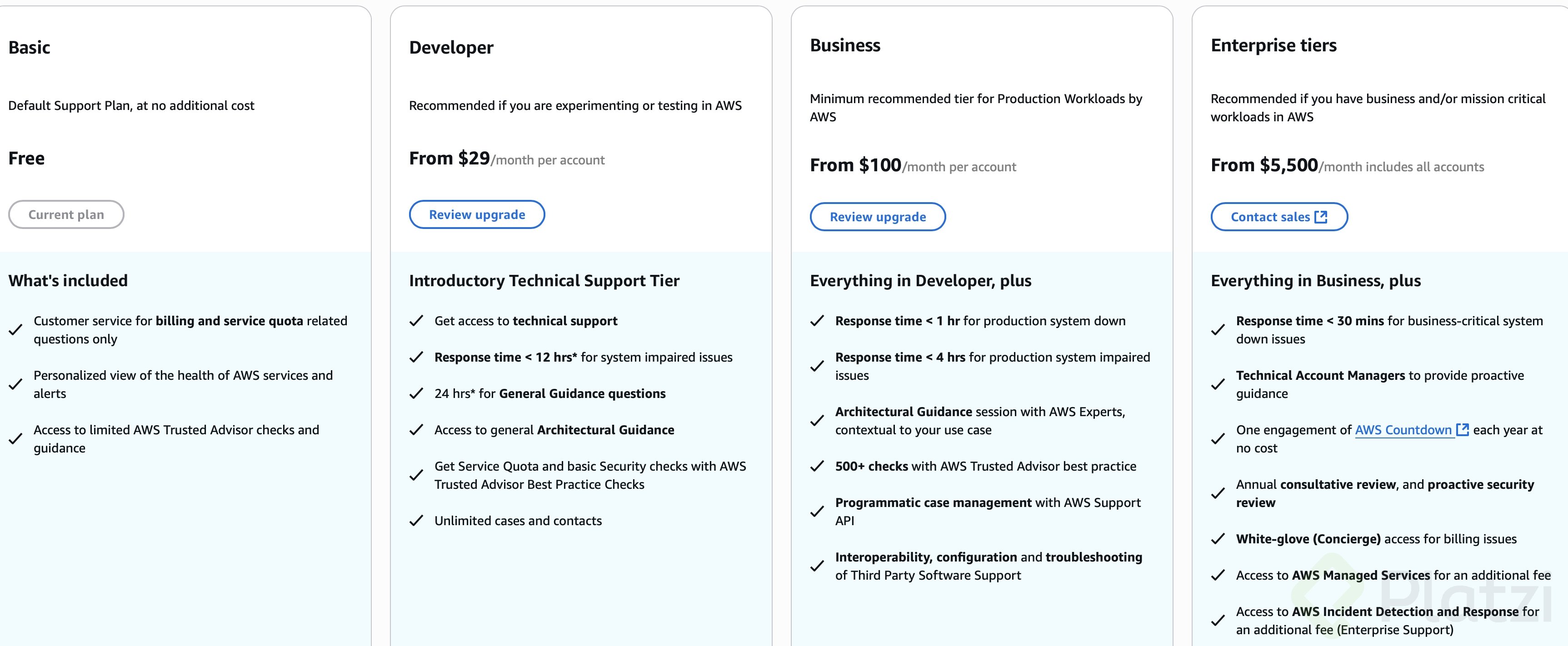Click the external link icon in Contact sales
This screenshot has height=646, width=1568.
pos(1321,217)
